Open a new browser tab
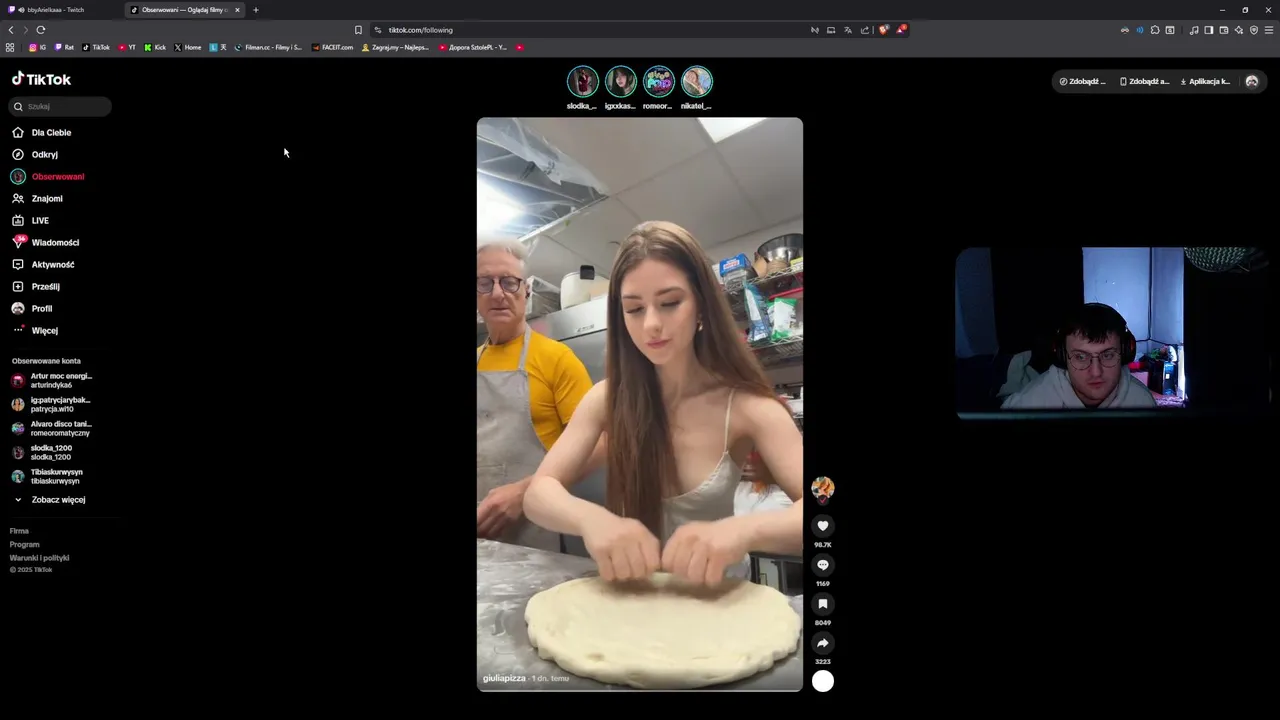 pyautogui.click(x=255, y=10)
